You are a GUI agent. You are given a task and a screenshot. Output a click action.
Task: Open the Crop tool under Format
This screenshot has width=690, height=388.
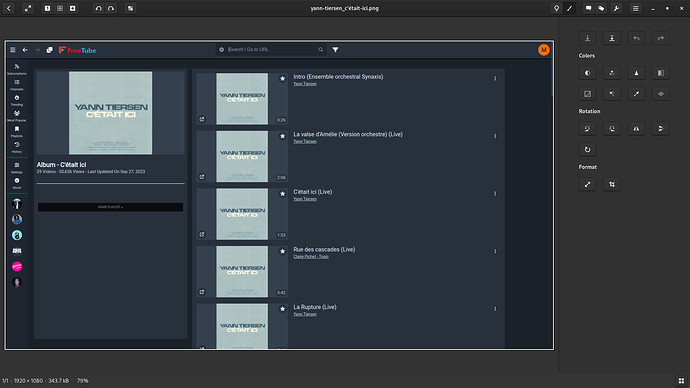coord(612,184)
